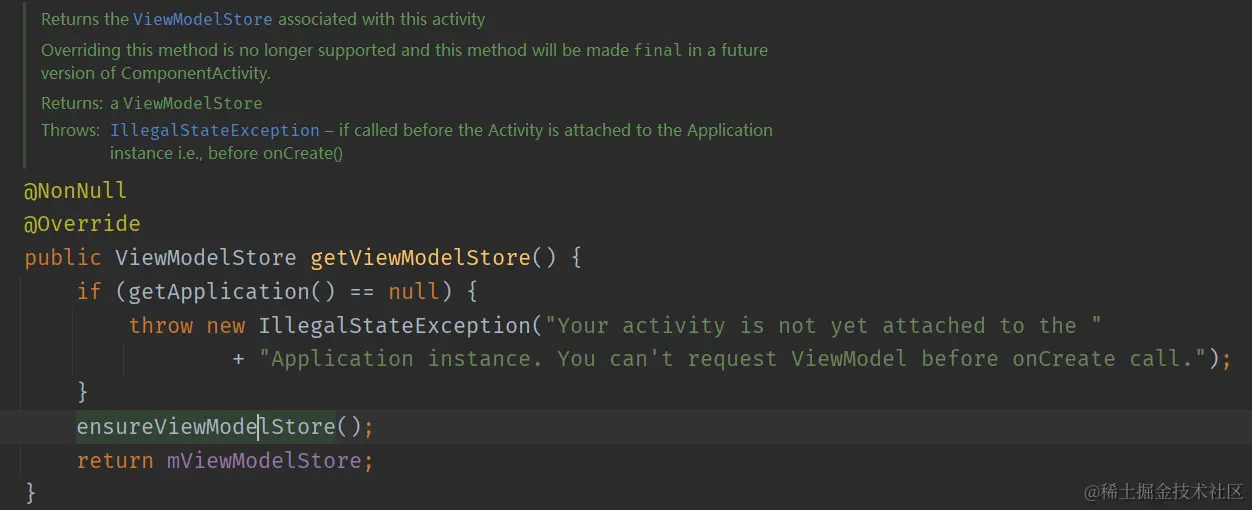Select the @Override annotation
The image size is (1252, 510).
pos(82,223)
